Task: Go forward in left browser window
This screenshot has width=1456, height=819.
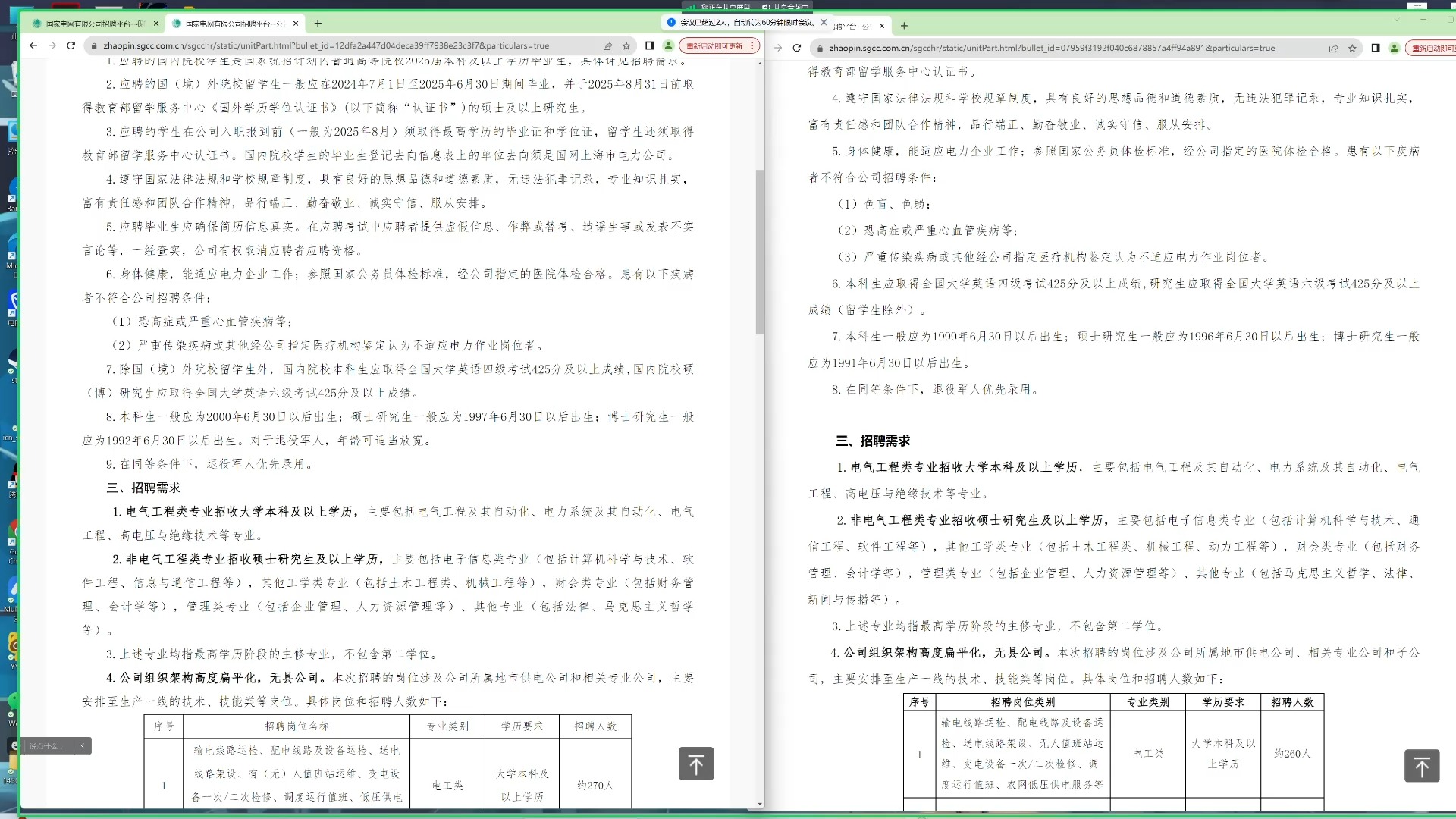Action: pyautogui.click(x=52, y=45)
